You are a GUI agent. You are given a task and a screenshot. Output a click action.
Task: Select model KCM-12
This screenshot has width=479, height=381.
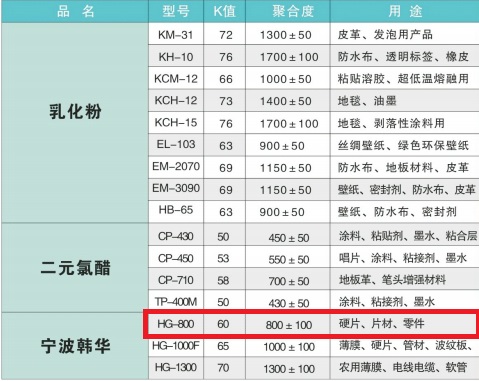coord(176,79)
